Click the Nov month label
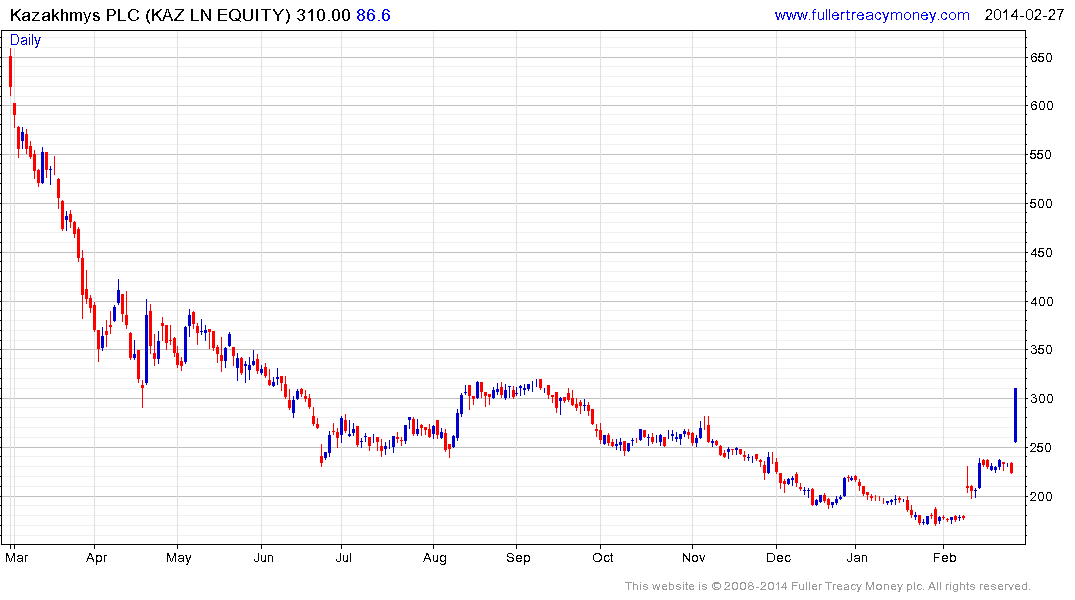 point(693,557)
